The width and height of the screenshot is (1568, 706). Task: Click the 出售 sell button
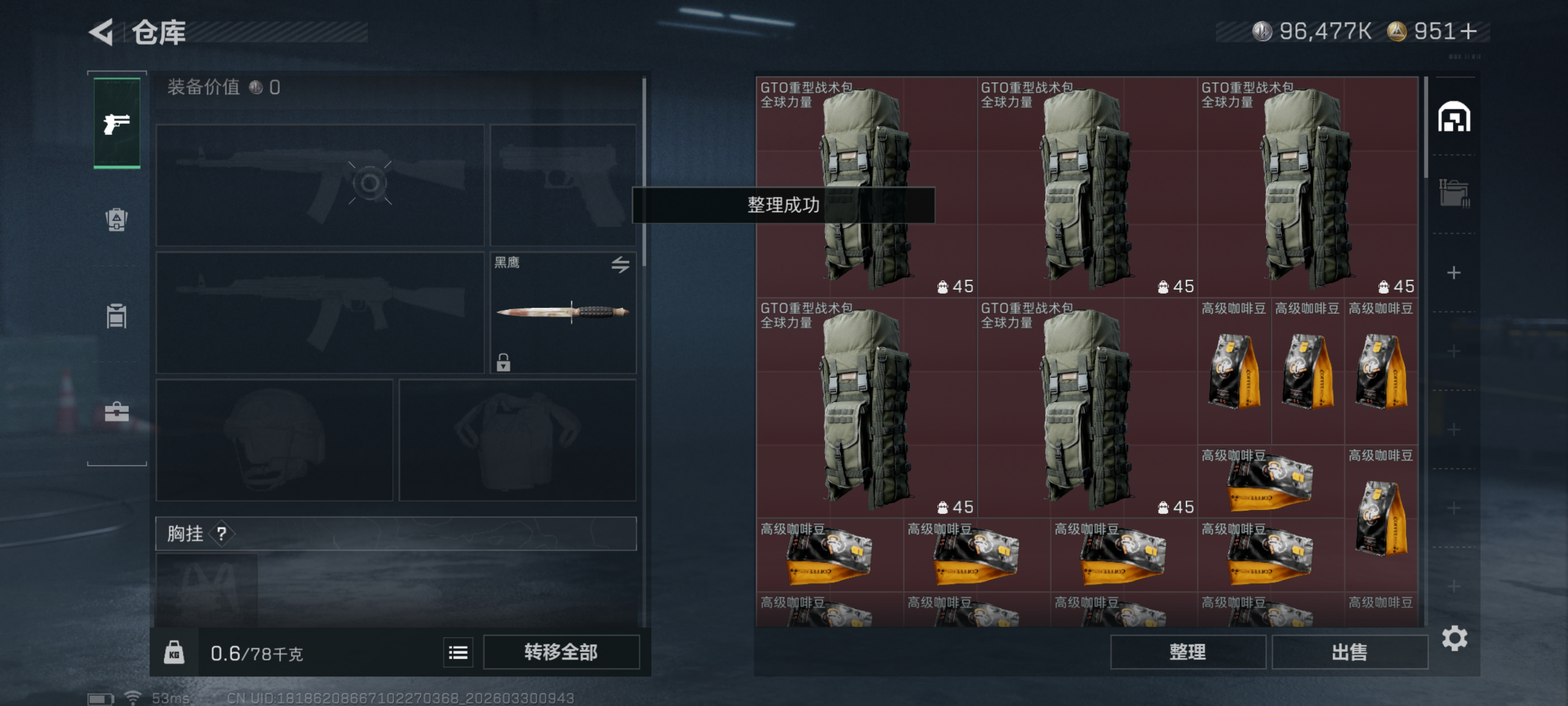pyautogui.click(x=1349, y=653)
